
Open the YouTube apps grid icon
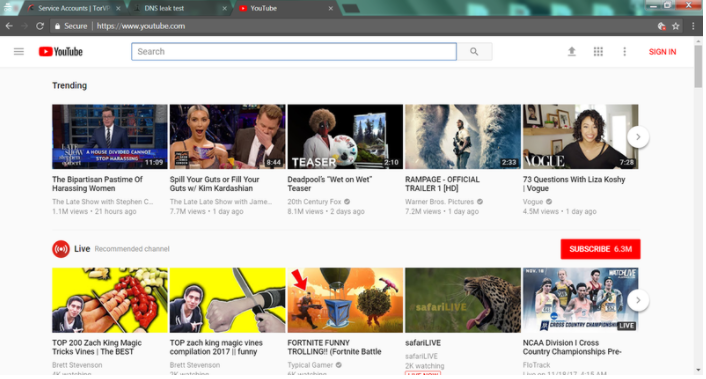(x=598, y=52)
